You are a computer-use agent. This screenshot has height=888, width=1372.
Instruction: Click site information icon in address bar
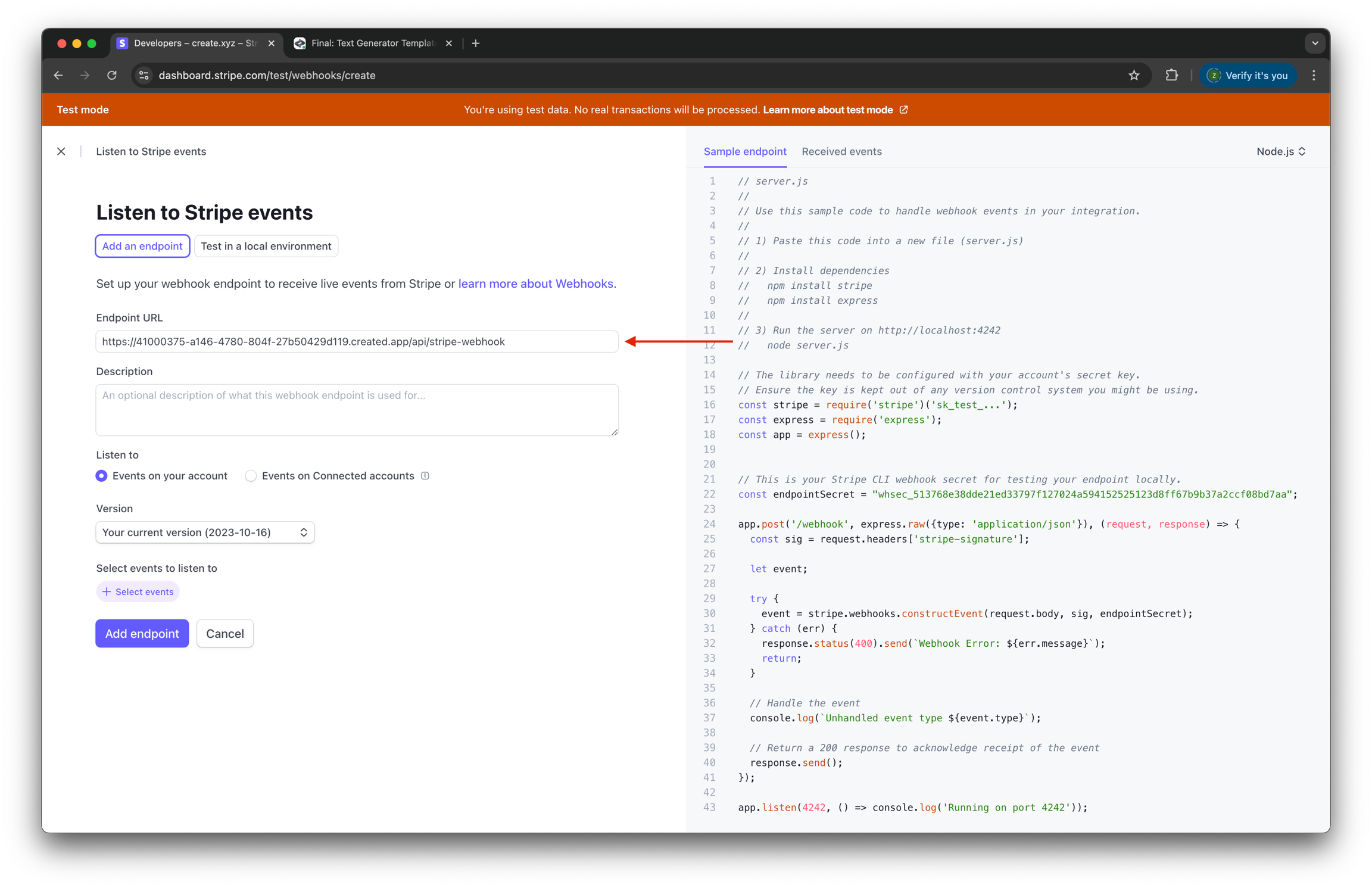pos(144,76)
